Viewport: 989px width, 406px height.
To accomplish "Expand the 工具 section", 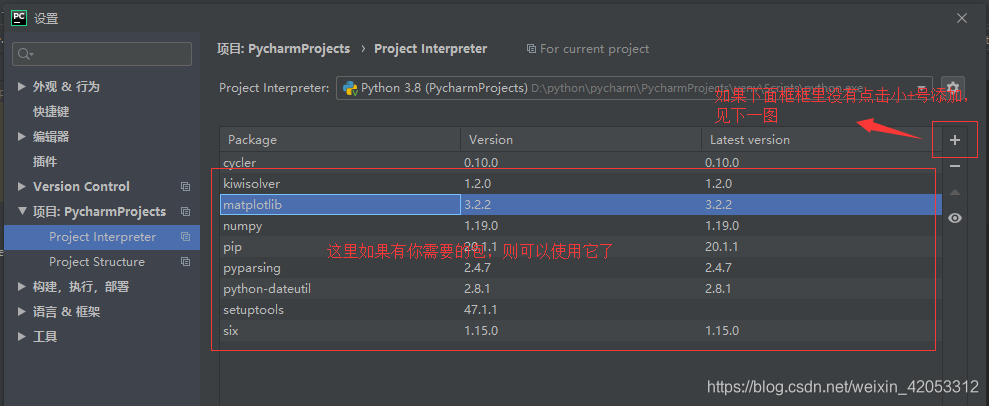I will pos(22,336).
